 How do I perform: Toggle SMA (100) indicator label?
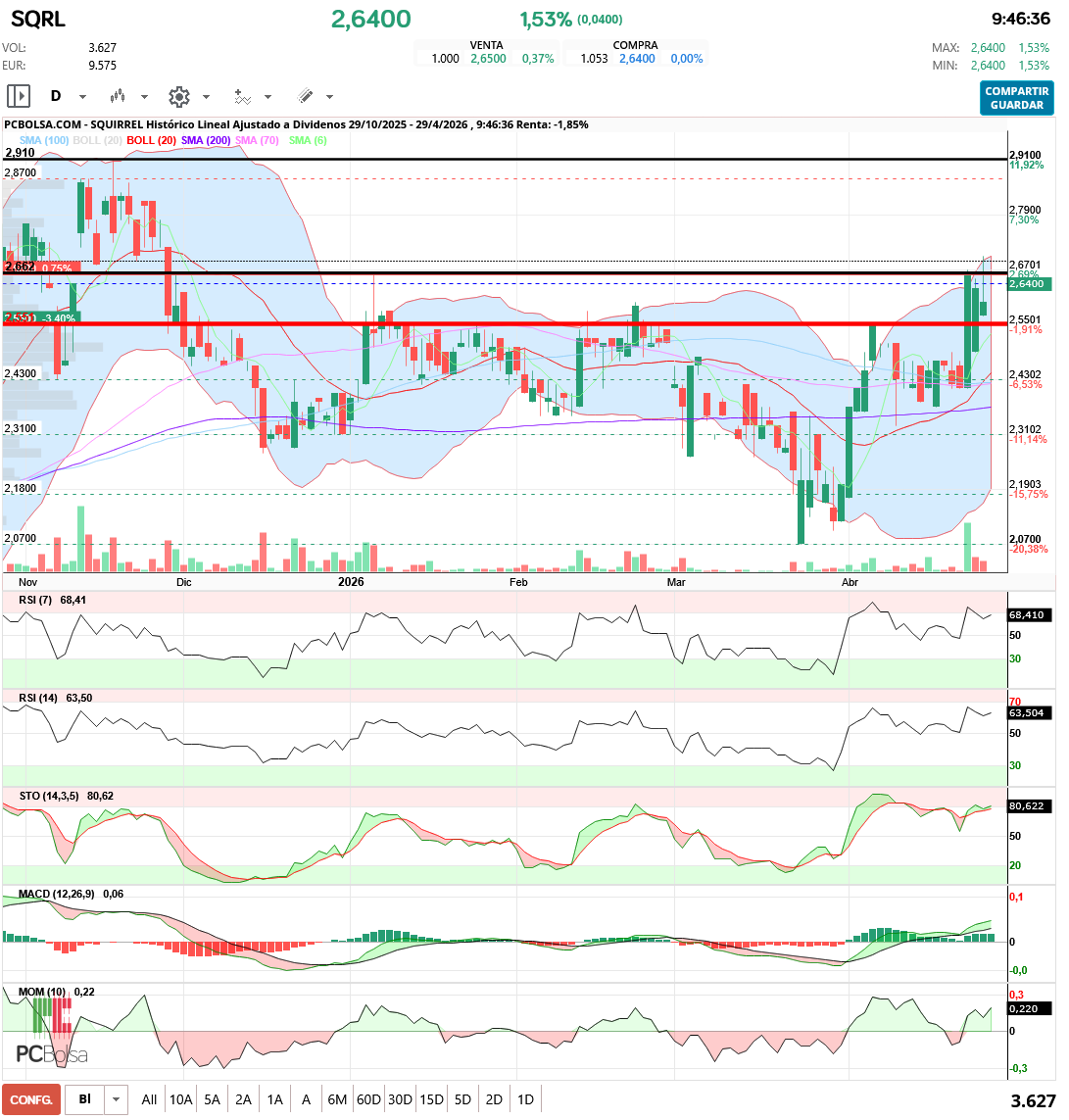pos(44,140)
